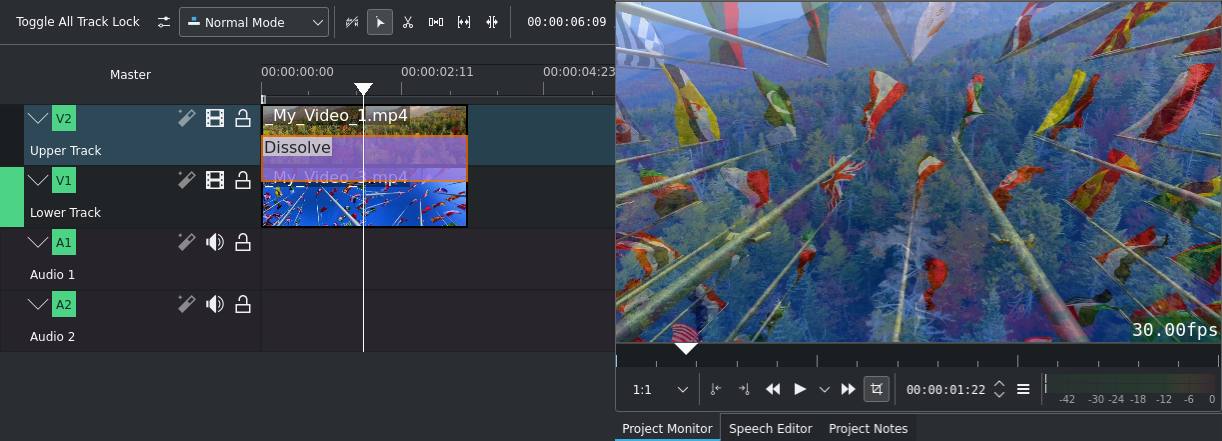The width and height of the screenshot is (1222, 441).
Task: Toggle the monitor edit mode crop icon
Action: click(877, 389)
